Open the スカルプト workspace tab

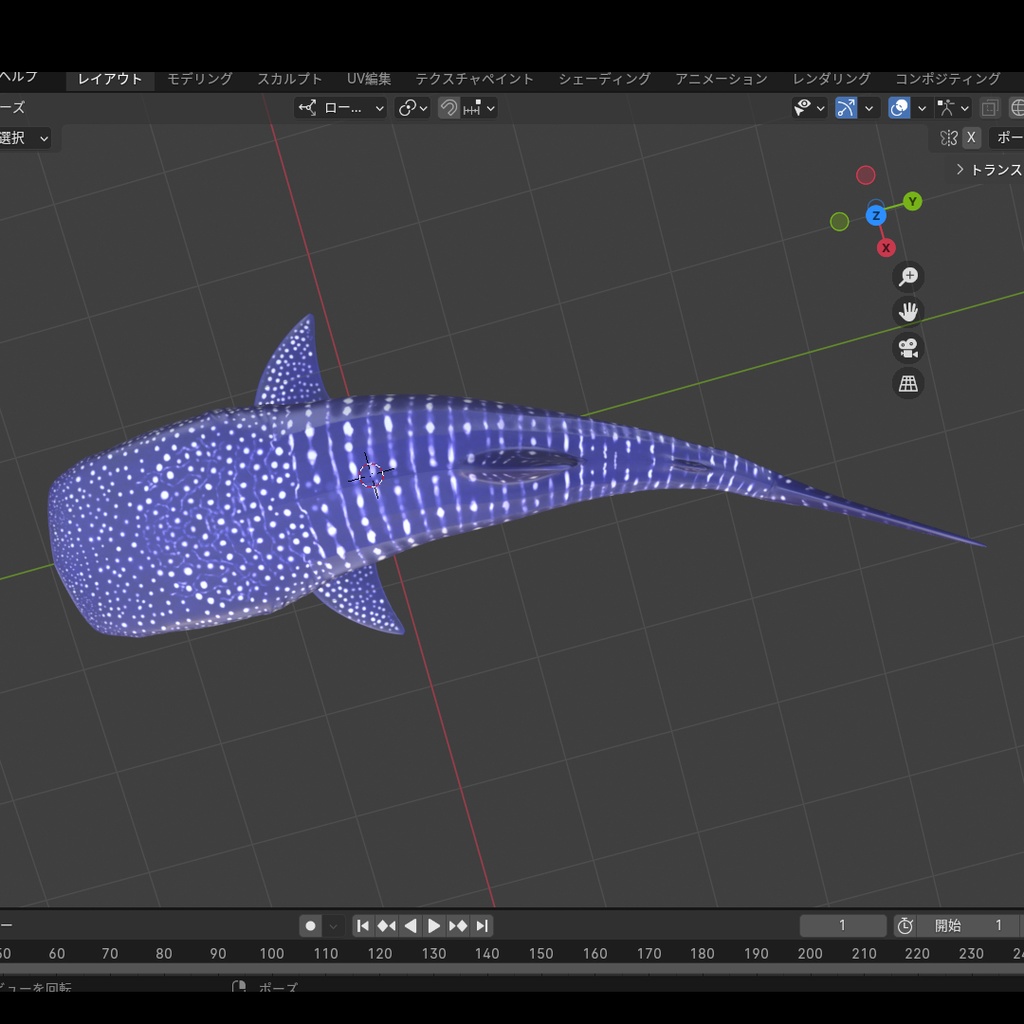pyautogui.click(x=288, y=79)
